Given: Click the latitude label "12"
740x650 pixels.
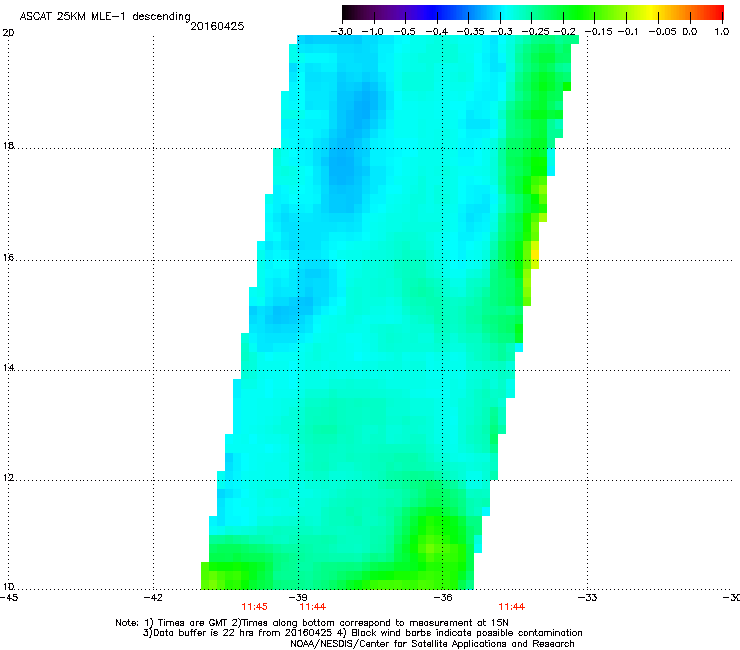Looking at the screenshot, I should pyautogui.click(x=8, y=477).
